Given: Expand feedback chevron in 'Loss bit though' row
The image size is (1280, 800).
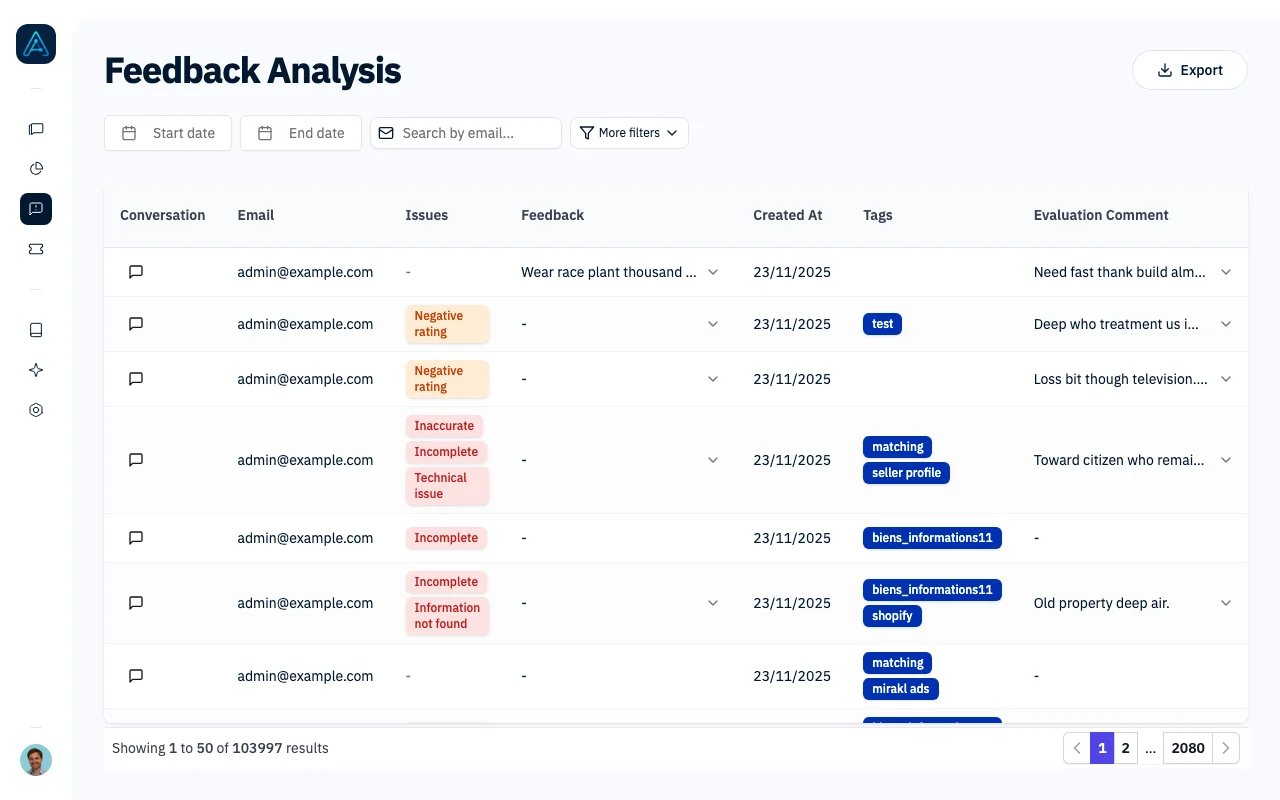Looking at the screenshot, I should (713, 379).
